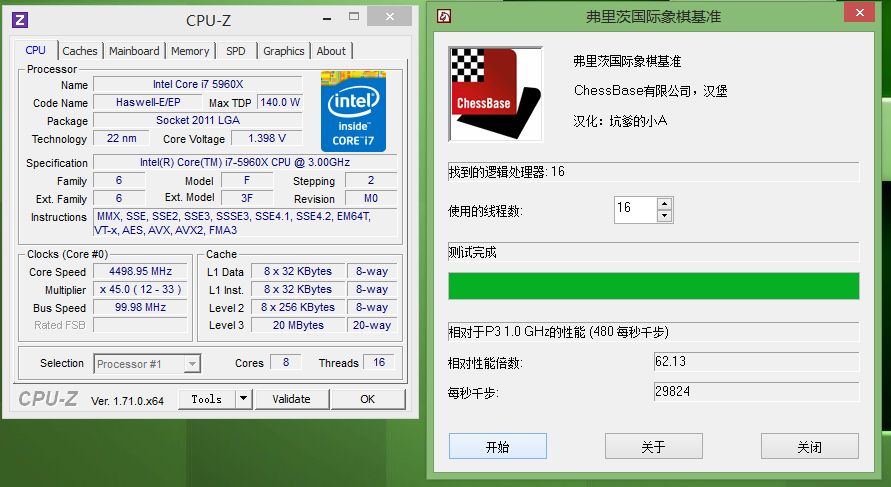Viewport: 891px width, 487px height.
Task: Click the 8 x 256 KBytes Level 2 value
Action: click(298, 307)
